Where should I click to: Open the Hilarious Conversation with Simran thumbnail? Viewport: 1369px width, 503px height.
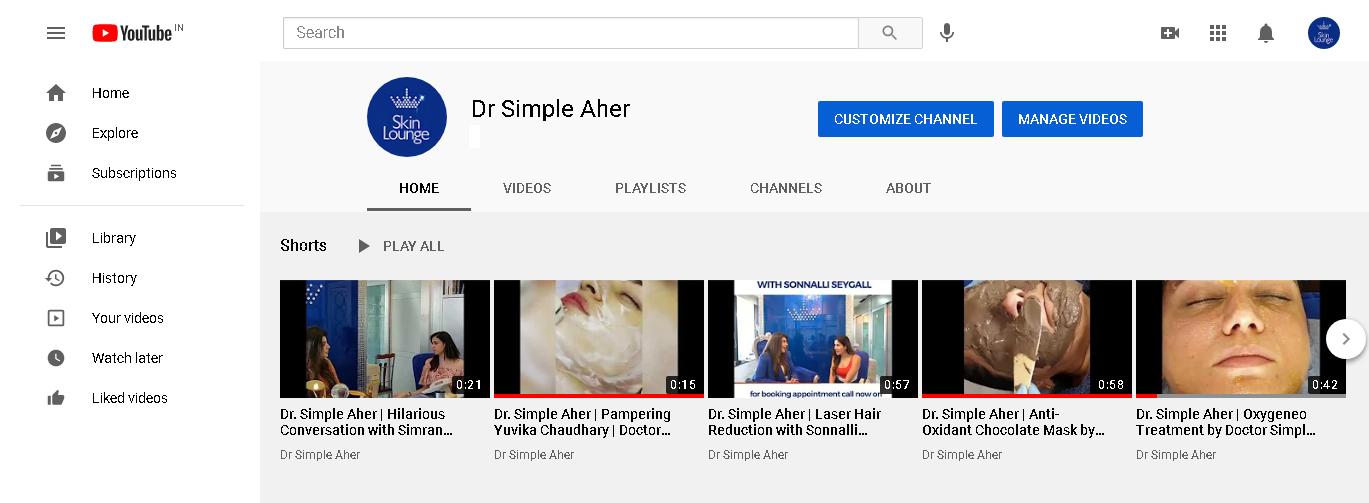(x=385, y=339)
